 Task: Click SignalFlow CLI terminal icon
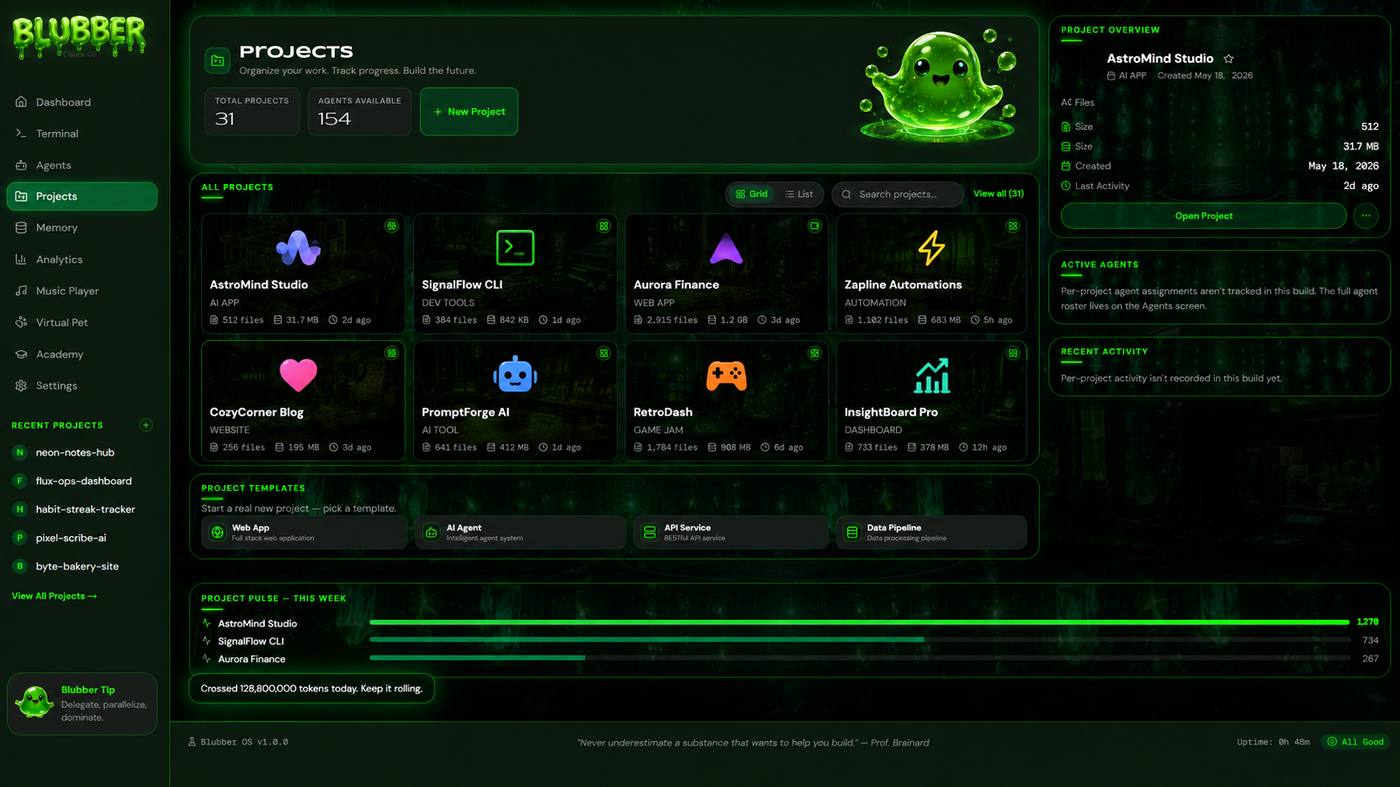coord(515,247)
